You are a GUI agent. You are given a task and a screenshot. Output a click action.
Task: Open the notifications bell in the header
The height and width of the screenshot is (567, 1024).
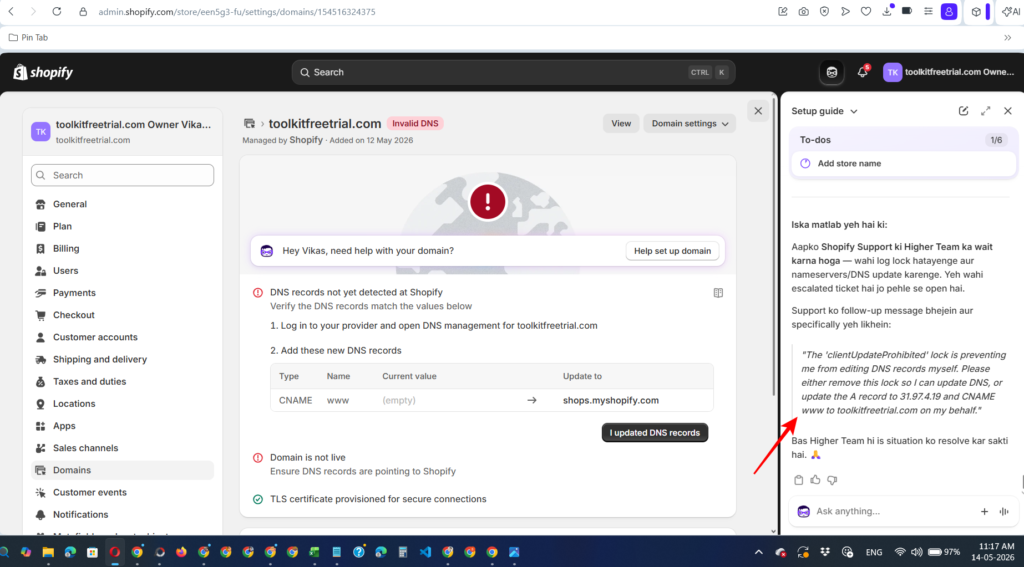coord(863,73)
